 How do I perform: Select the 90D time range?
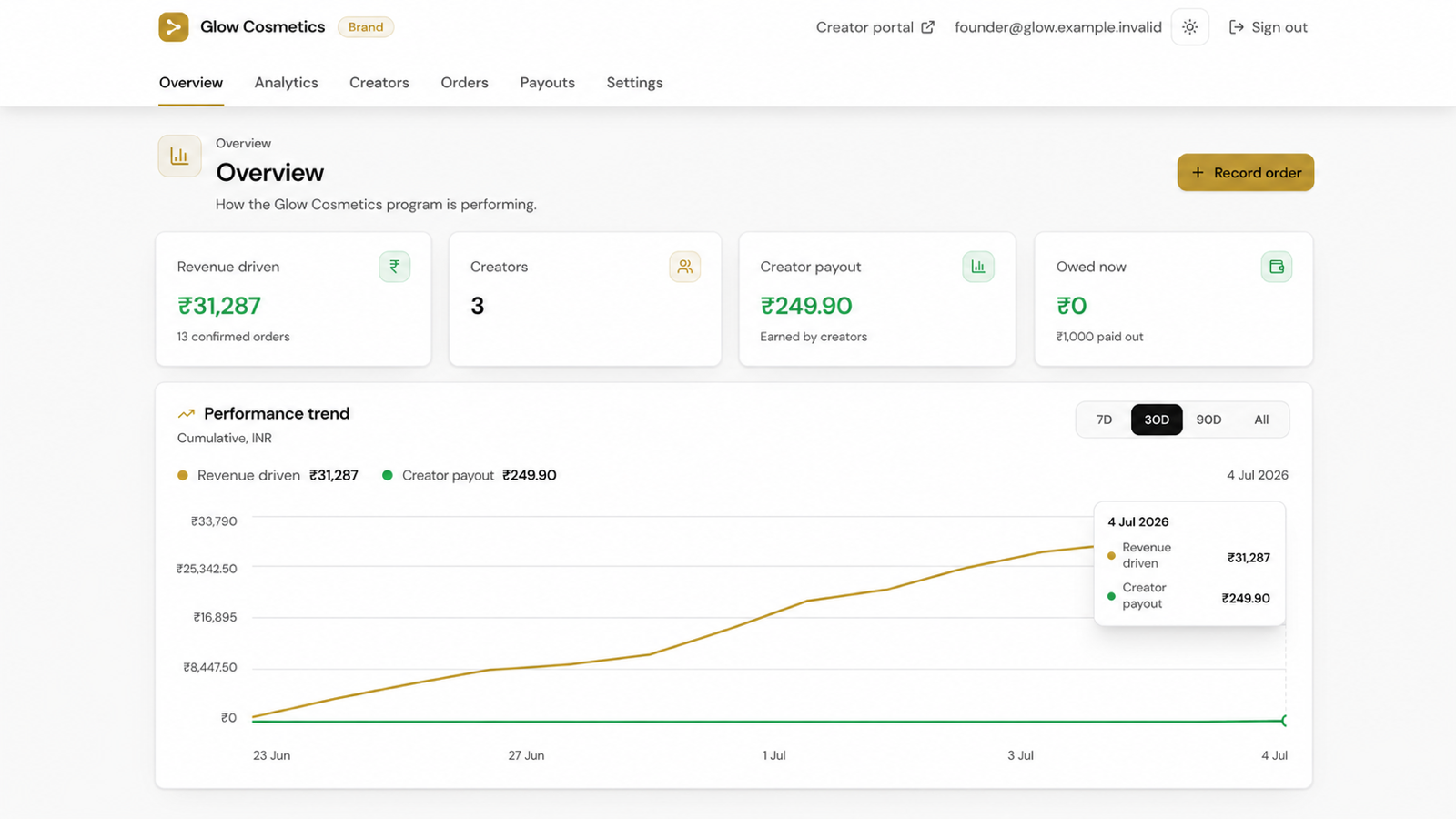point(1208,420)
